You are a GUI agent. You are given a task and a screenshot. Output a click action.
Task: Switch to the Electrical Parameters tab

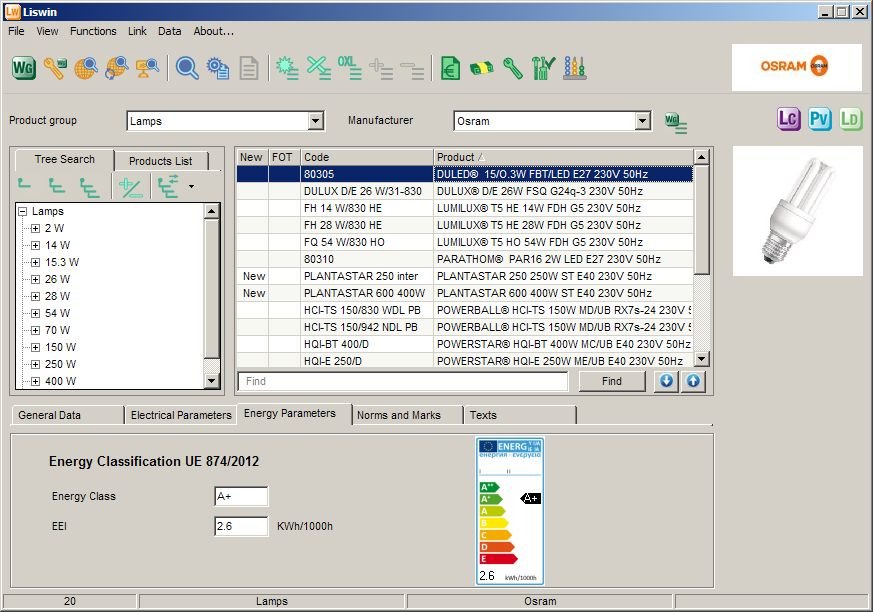(x=181, y=415)
